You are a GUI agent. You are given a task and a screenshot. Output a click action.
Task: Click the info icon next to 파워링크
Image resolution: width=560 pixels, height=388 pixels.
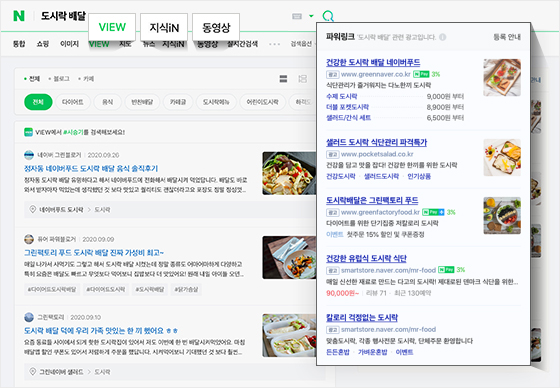(442, 37)
